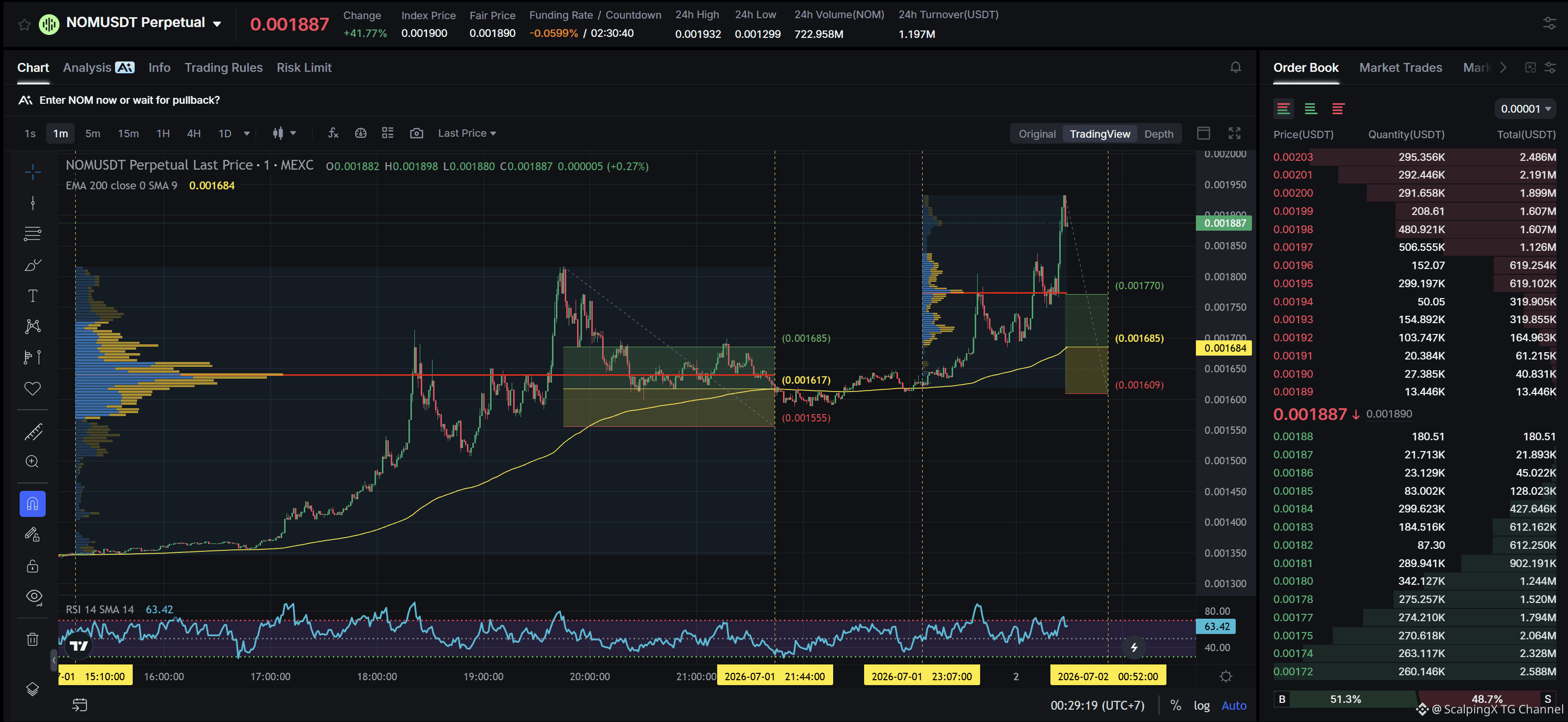Screen dimensions: 1568x722
Task: Open the 0.00001 price precision dropdown
Action: (x=1525, y=109)
